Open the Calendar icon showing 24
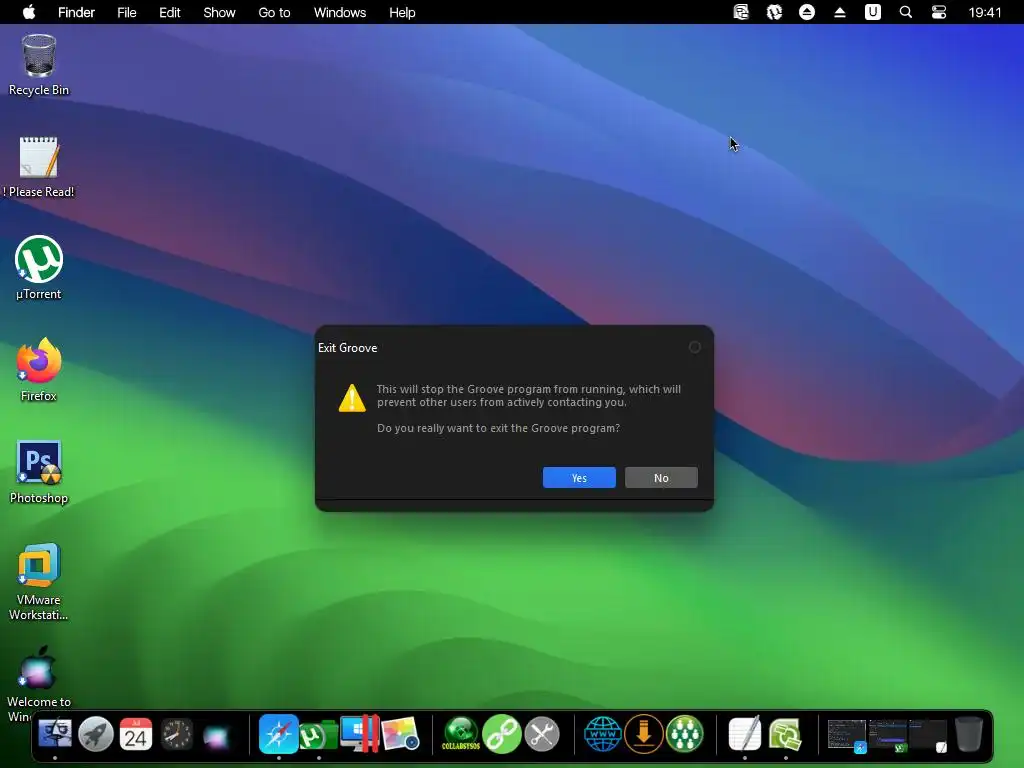The width and height of the screenshot is (1024, 768). [136, 734]
